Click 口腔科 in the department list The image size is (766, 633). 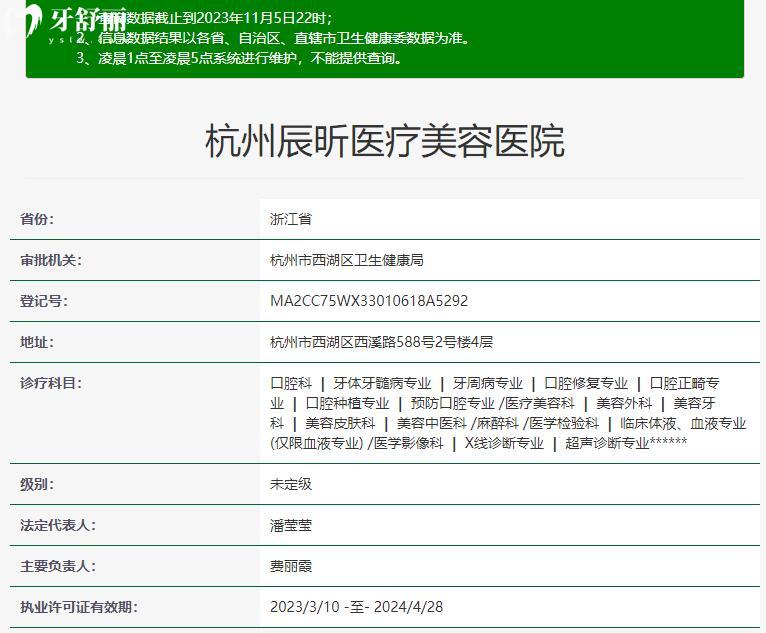click(x=291, y=383)
